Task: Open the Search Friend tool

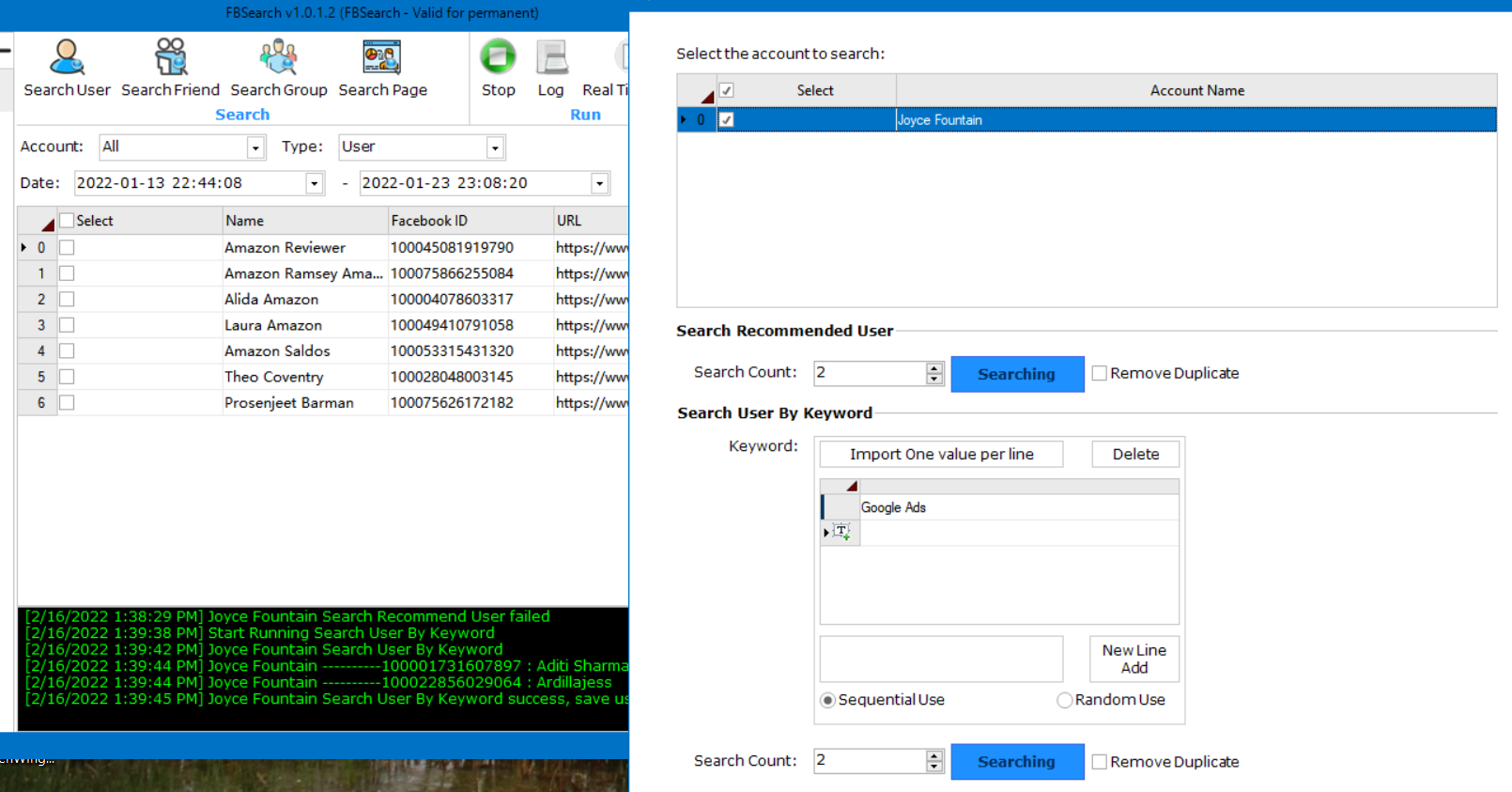Action: [x=170, y=69]
